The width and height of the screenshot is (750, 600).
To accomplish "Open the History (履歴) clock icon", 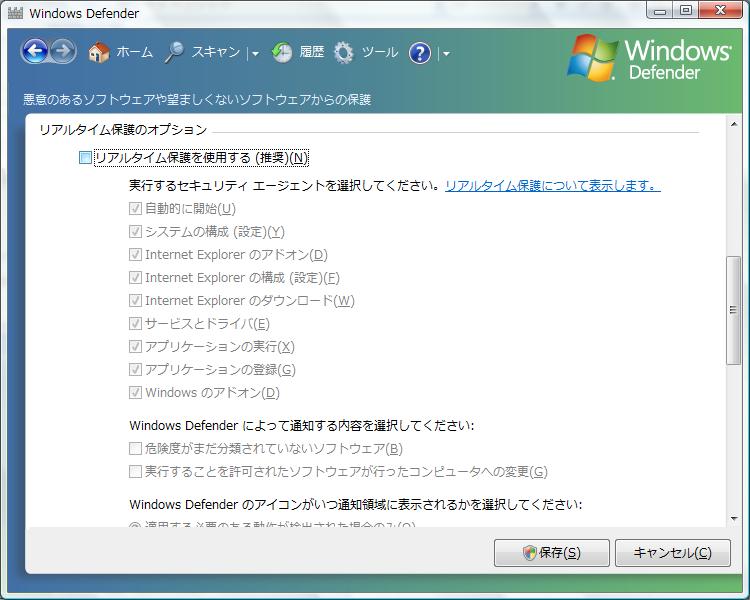I will tap(282, 52).
